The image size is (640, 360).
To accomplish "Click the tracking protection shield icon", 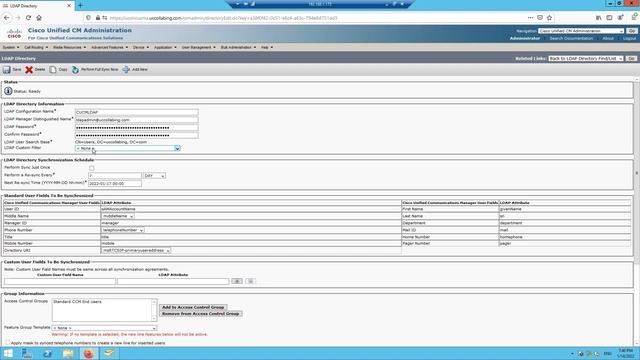I will [88, 18].
